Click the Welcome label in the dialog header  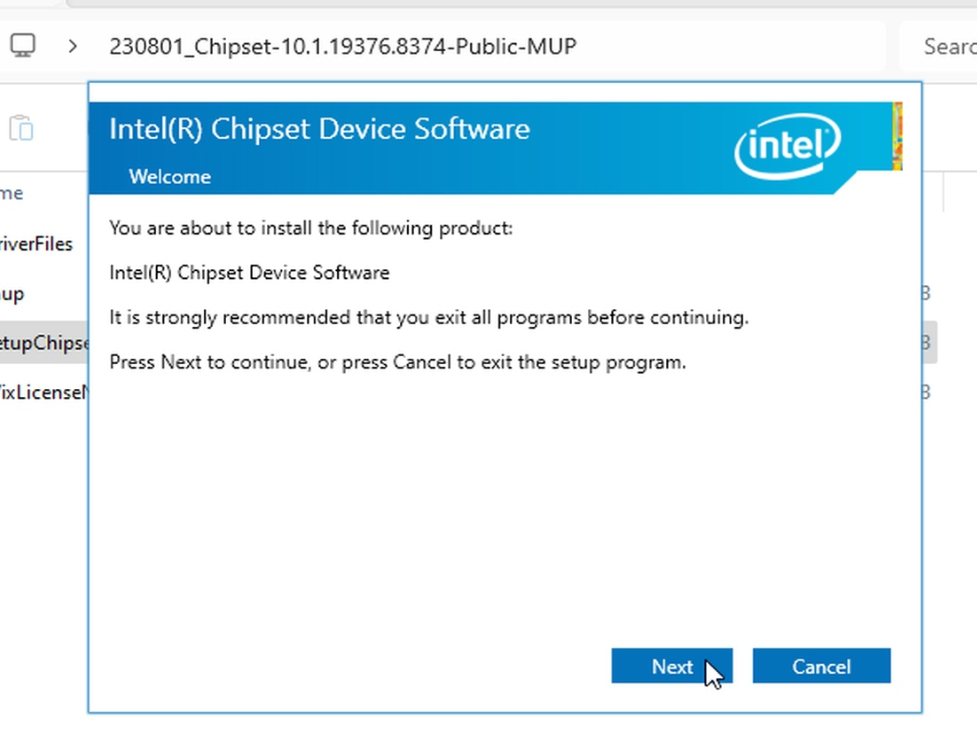point(169,176)
